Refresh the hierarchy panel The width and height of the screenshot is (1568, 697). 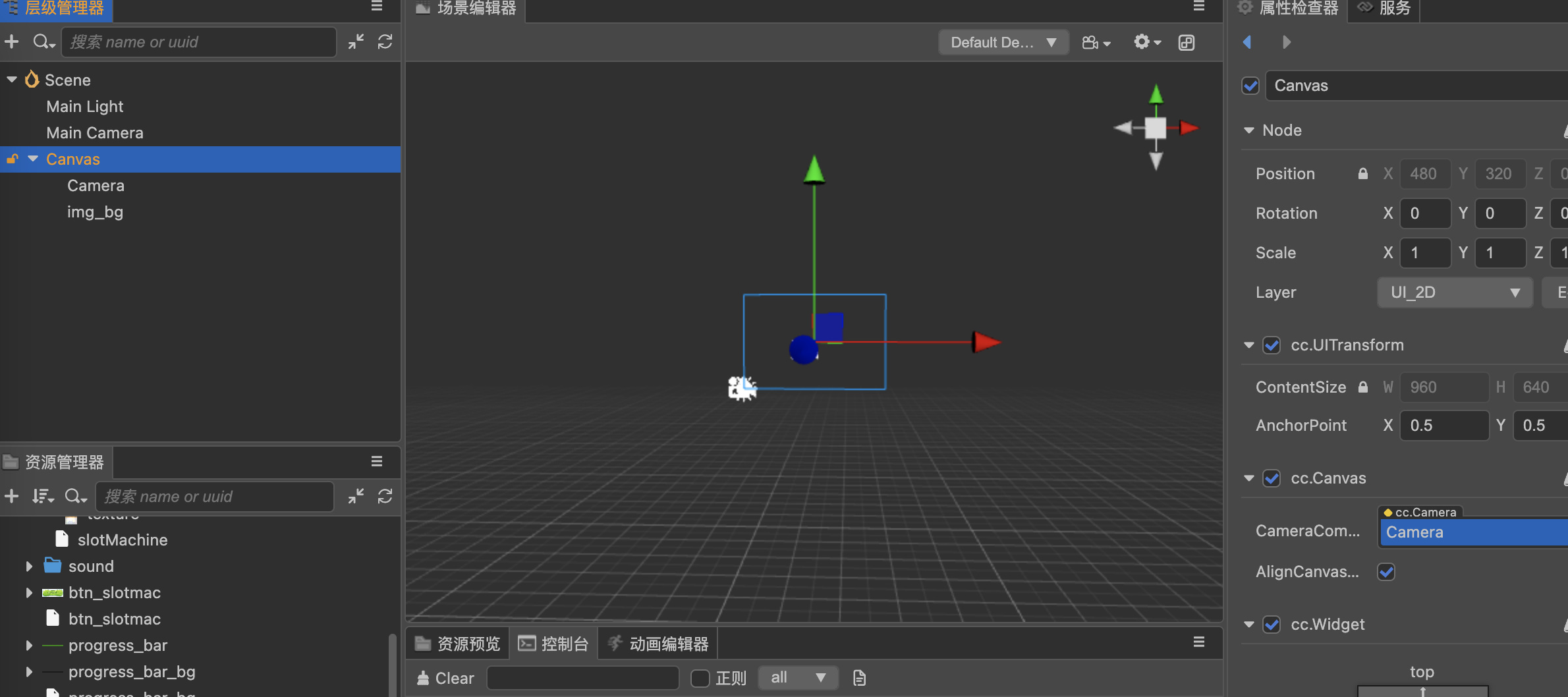[x=385, y=42]
